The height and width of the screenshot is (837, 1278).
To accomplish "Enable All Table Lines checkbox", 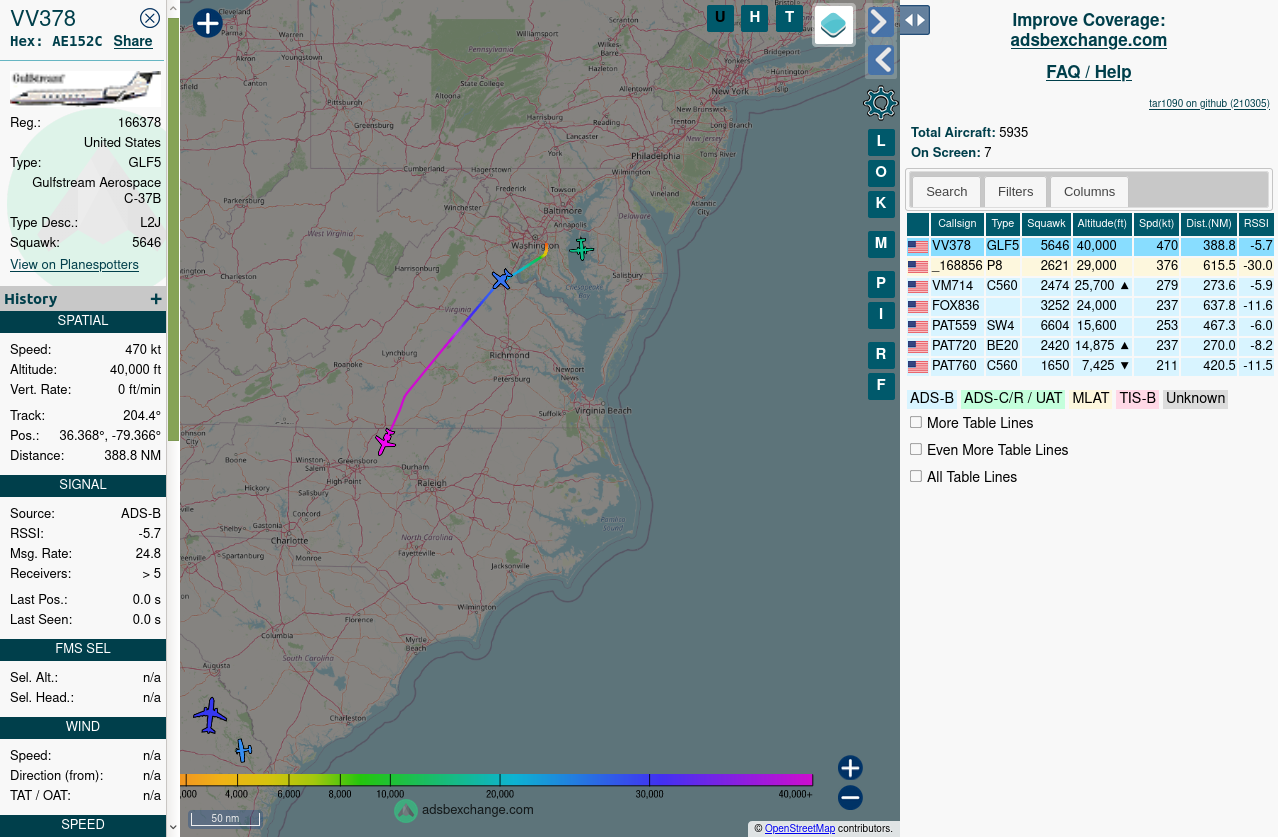I will 916,476.
